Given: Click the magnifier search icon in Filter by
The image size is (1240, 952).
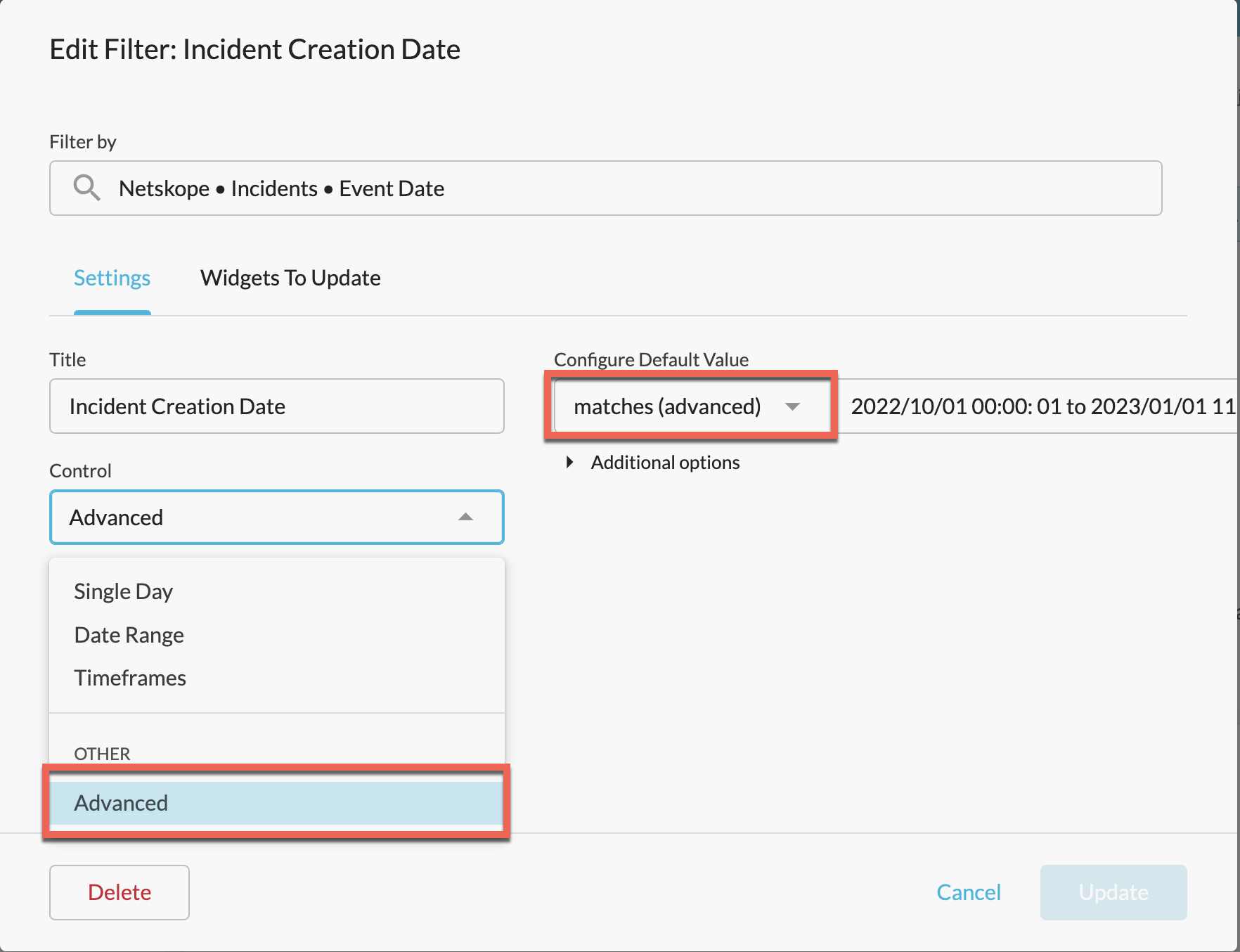Looking at the screenshot, I should (86, 188).
